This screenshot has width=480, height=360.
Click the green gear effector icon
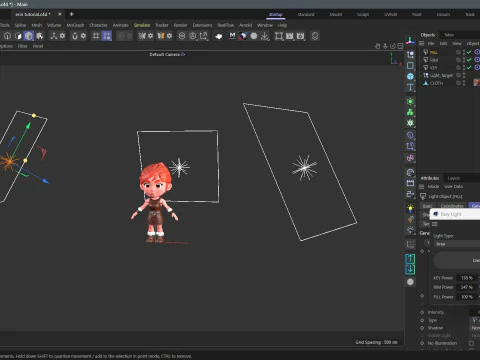coord(410,123)
